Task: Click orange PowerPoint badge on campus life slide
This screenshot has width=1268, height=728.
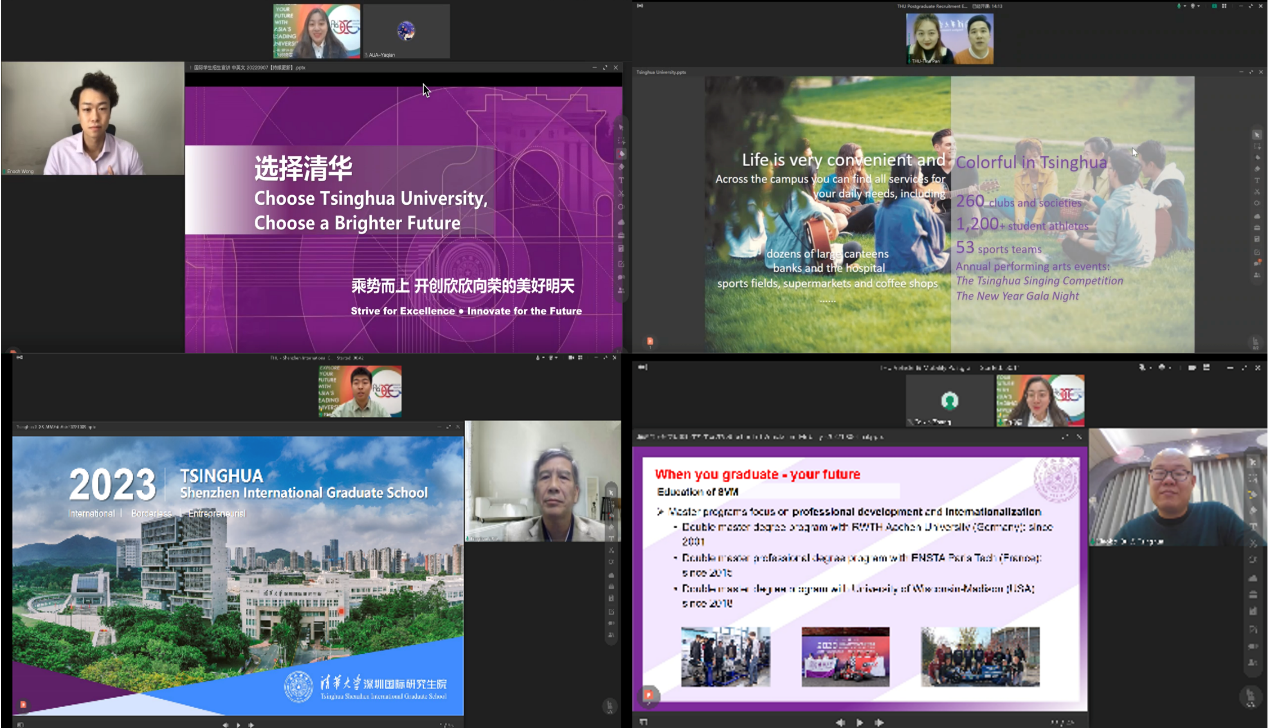Action: pyautogui.click(x=650, y=341)
